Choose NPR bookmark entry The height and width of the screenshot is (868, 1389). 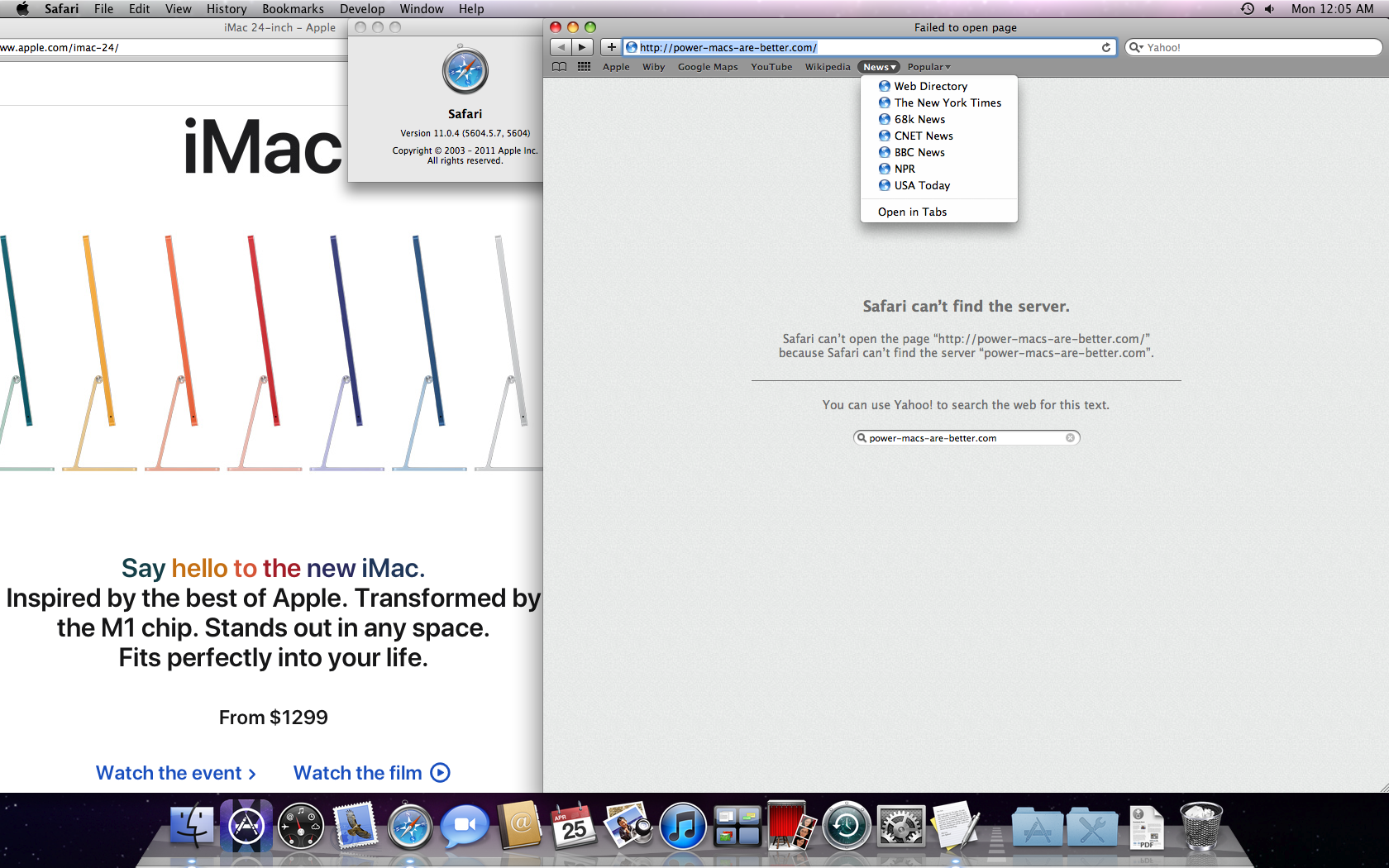pos(939,169)
